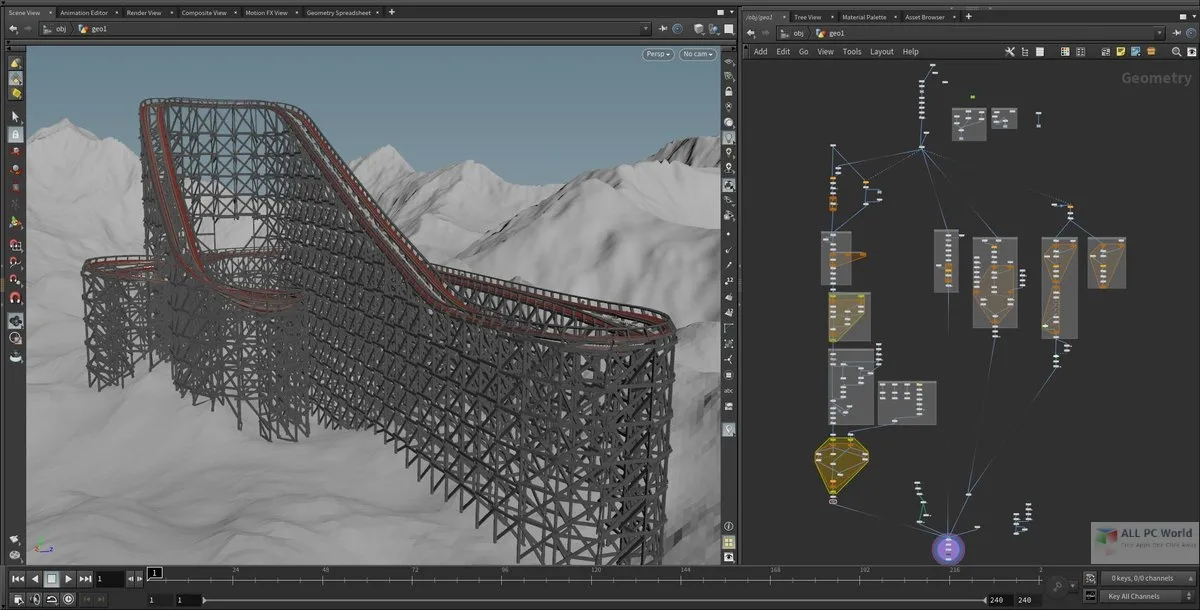The width and height of the screenshot is (1200, 610).
Task: Click the current frame number field
Action: [110, 578]
